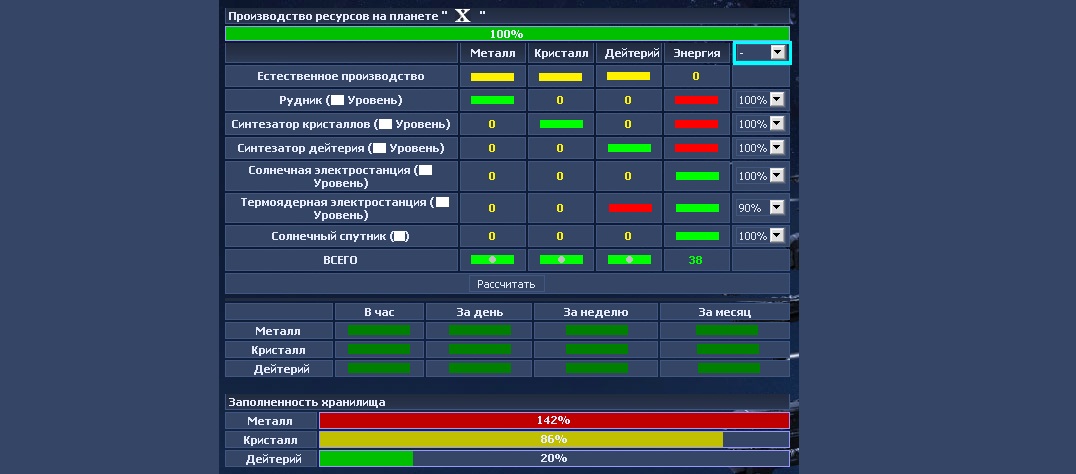
Task: Open the Рудник production percentage dropdown
Action: pyautogui.click(x=761, y=100)
